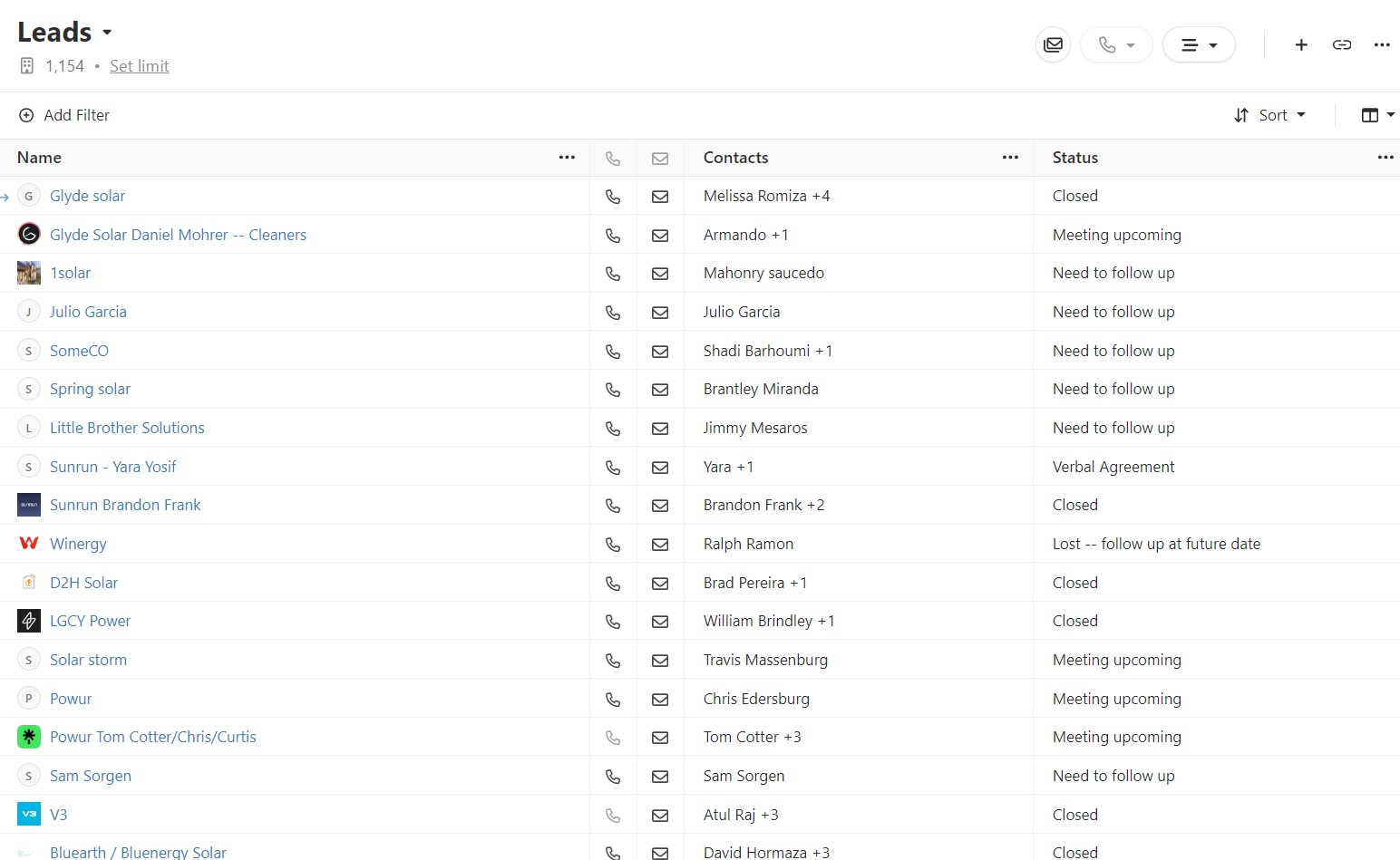This screenshot has height=860, width=1400.
Task: Open the Sort menu
Action: [x=1270, y=115]
